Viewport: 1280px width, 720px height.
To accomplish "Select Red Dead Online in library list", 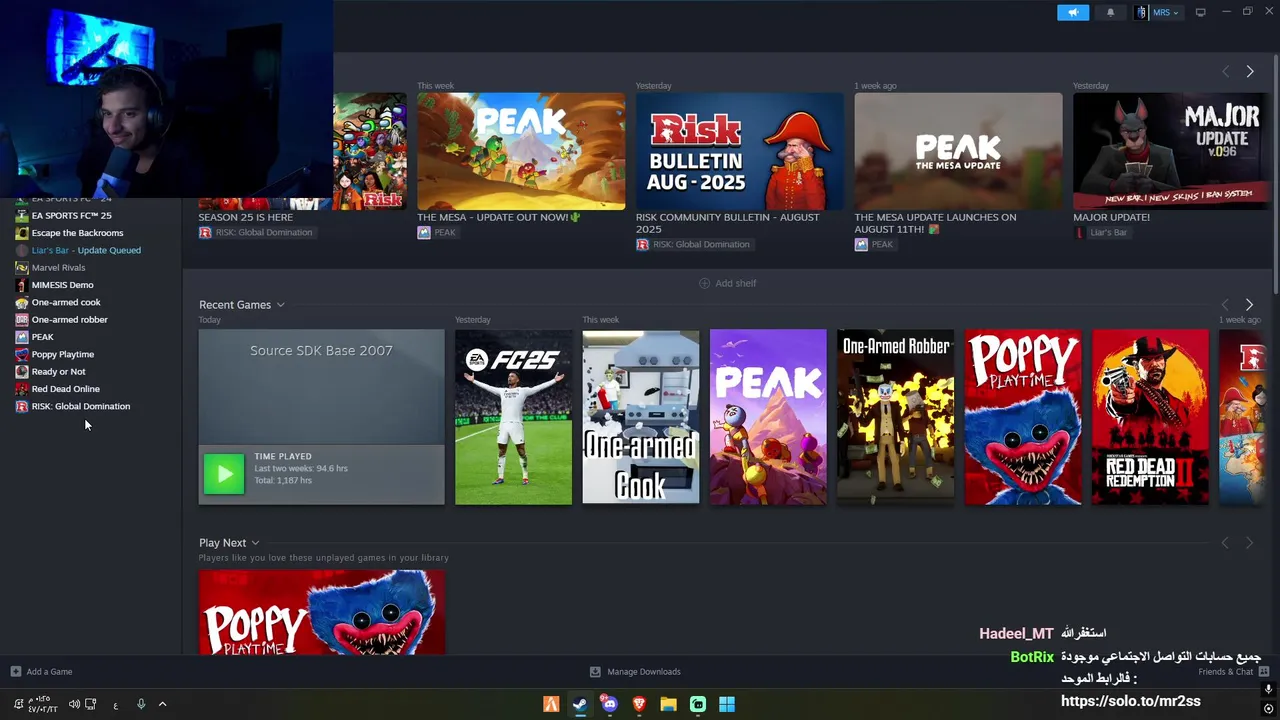I will [65, 389].
